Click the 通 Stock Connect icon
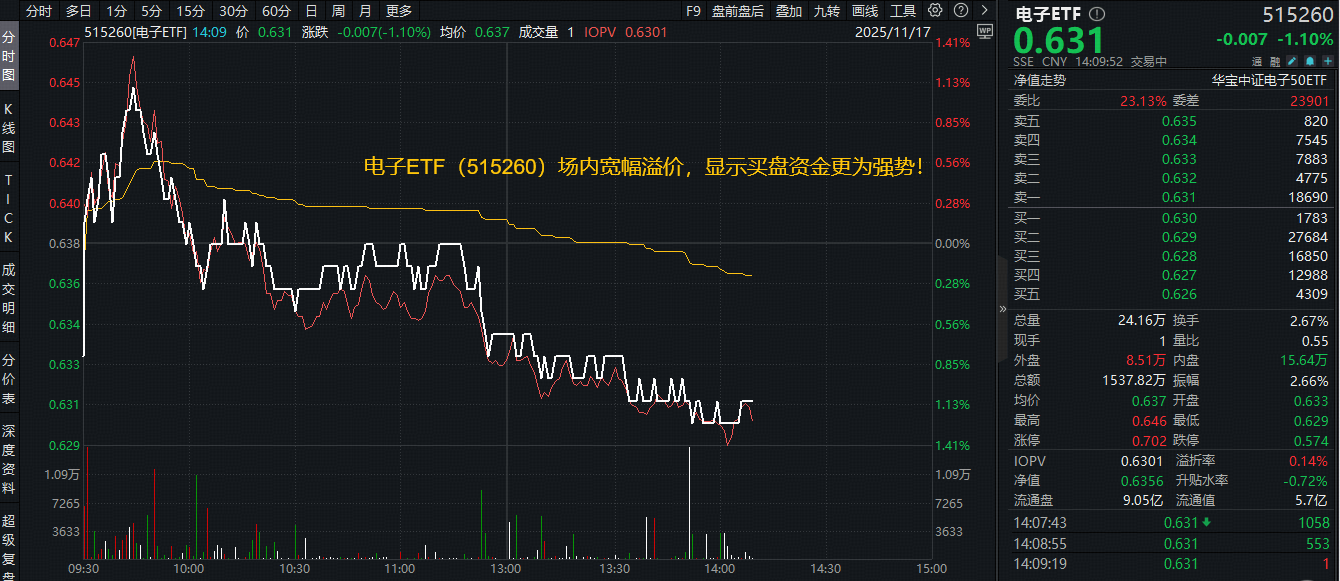Image resolution: width=1340 pixels, height=581 pixels. coord(1257,61)
